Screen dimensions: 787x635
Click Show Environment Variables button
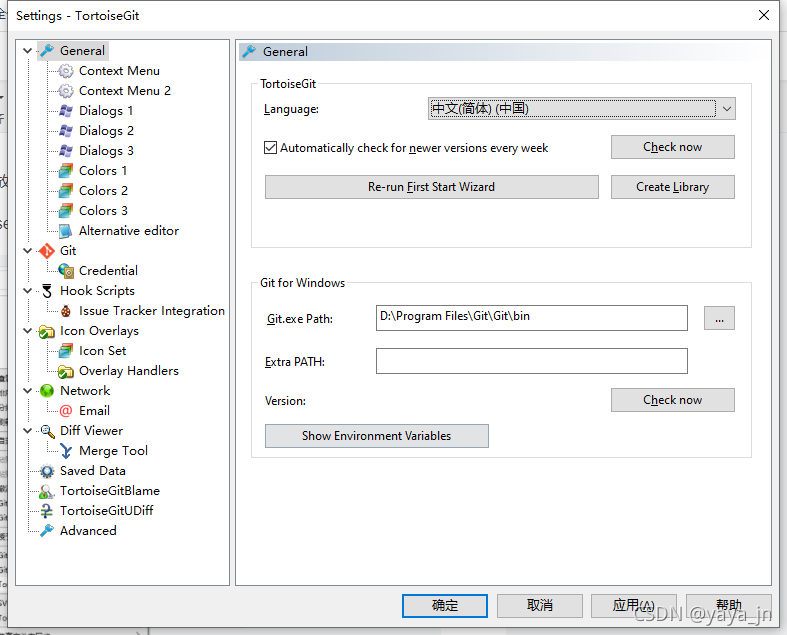point(376,436)
